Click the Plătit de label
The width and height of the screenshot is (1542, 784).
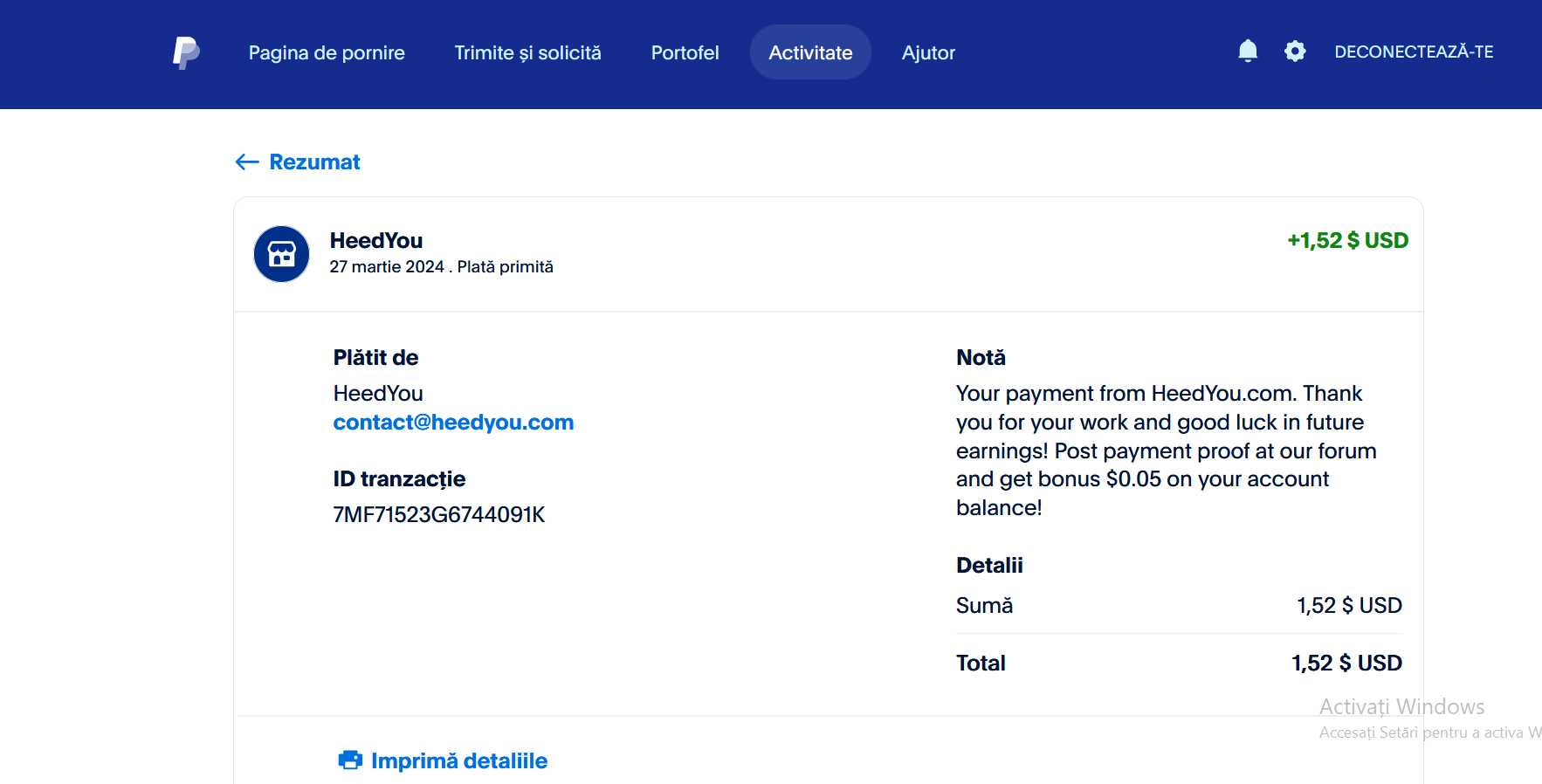pos(375,357)
